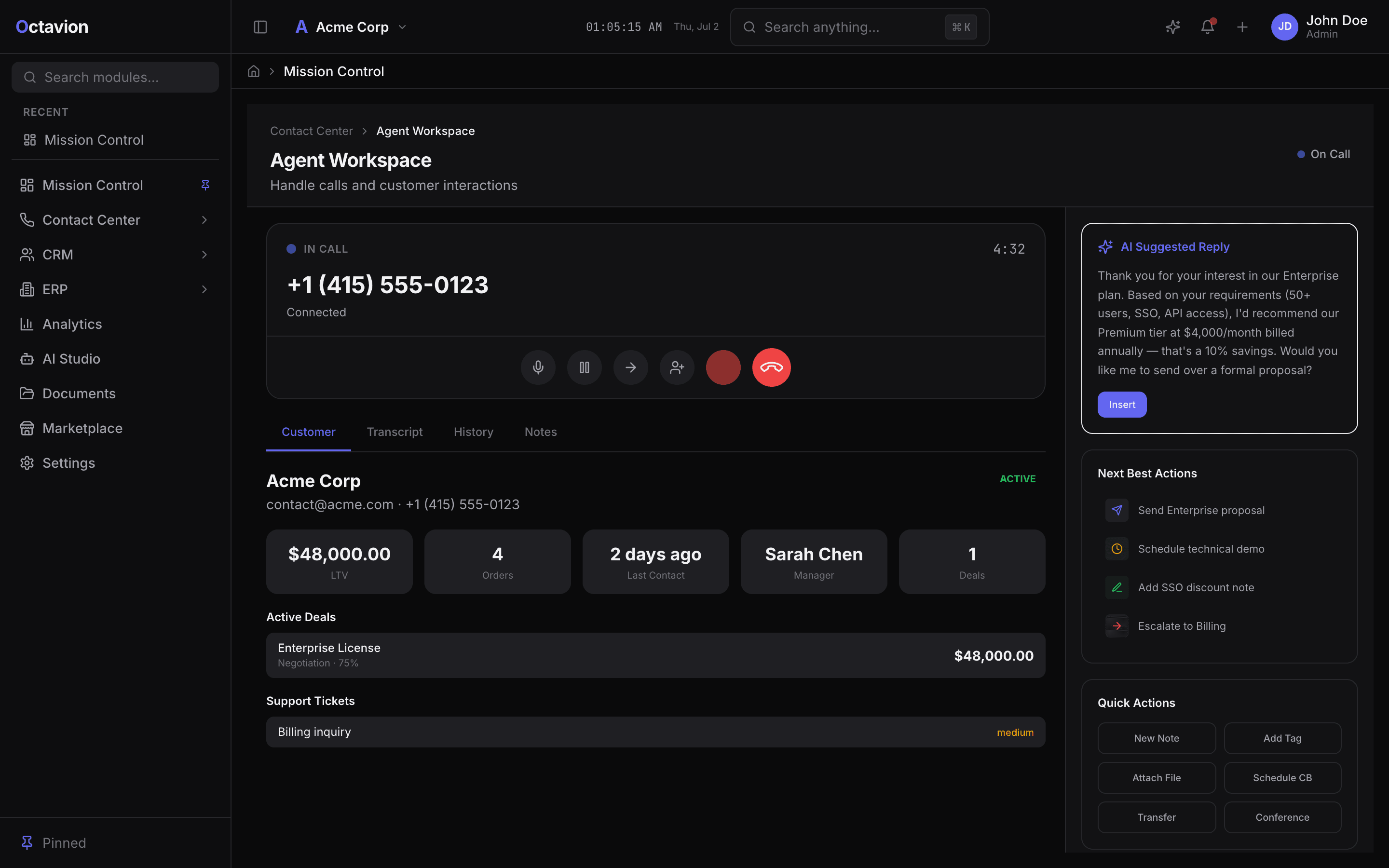Expand the ERP menu

[x=115, y=289]
